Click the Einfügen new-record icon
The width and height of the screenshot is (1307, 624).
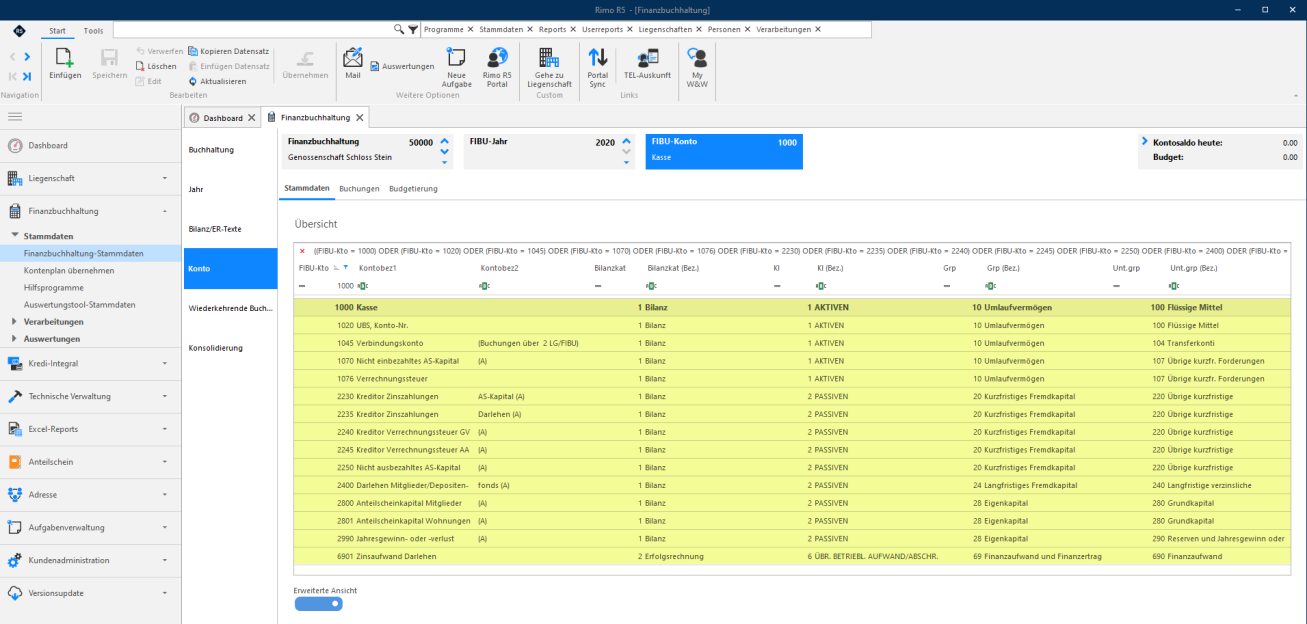[x=65, y=57]
